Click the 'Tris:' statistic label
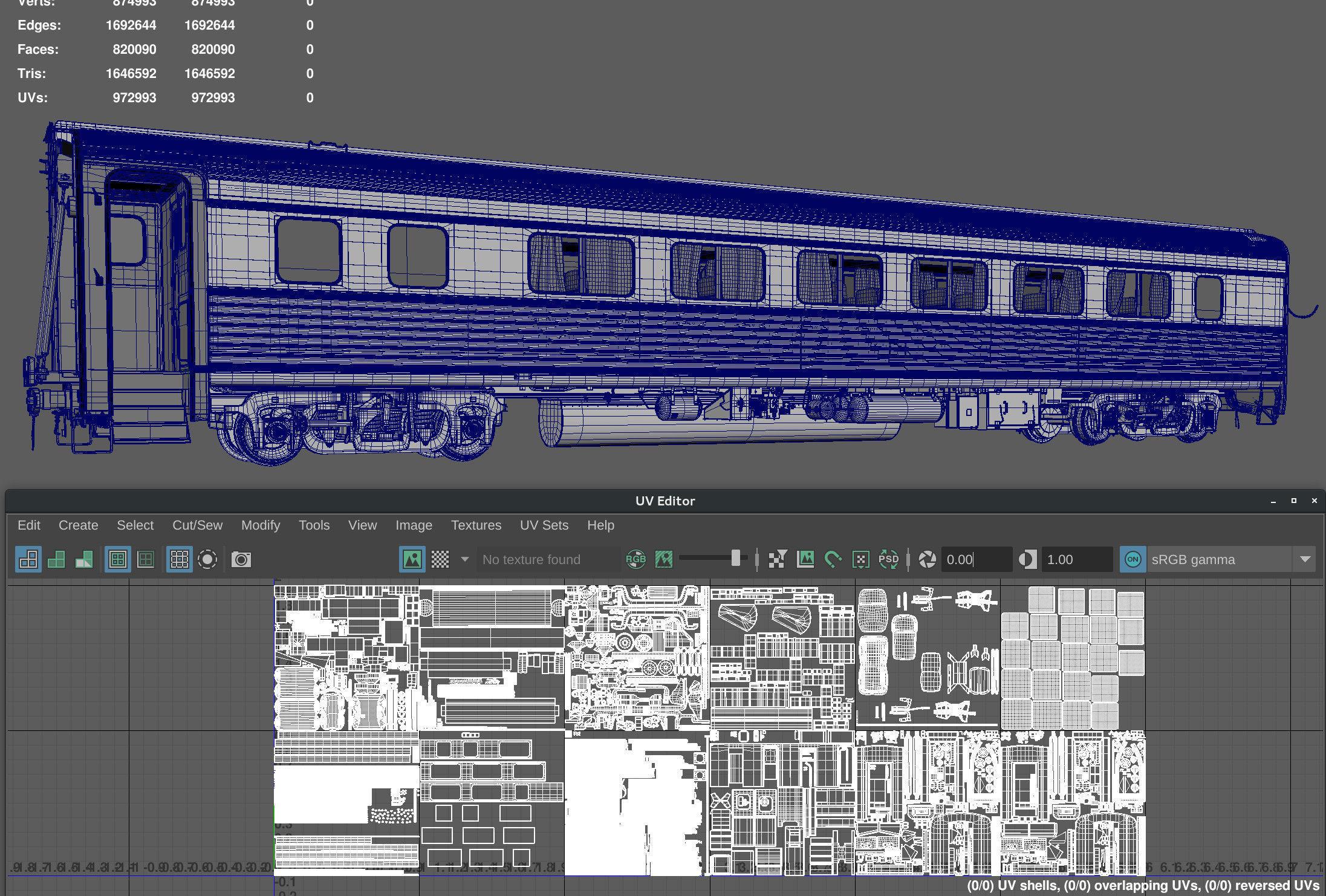1326x896 pixels. tap(31, 74)
